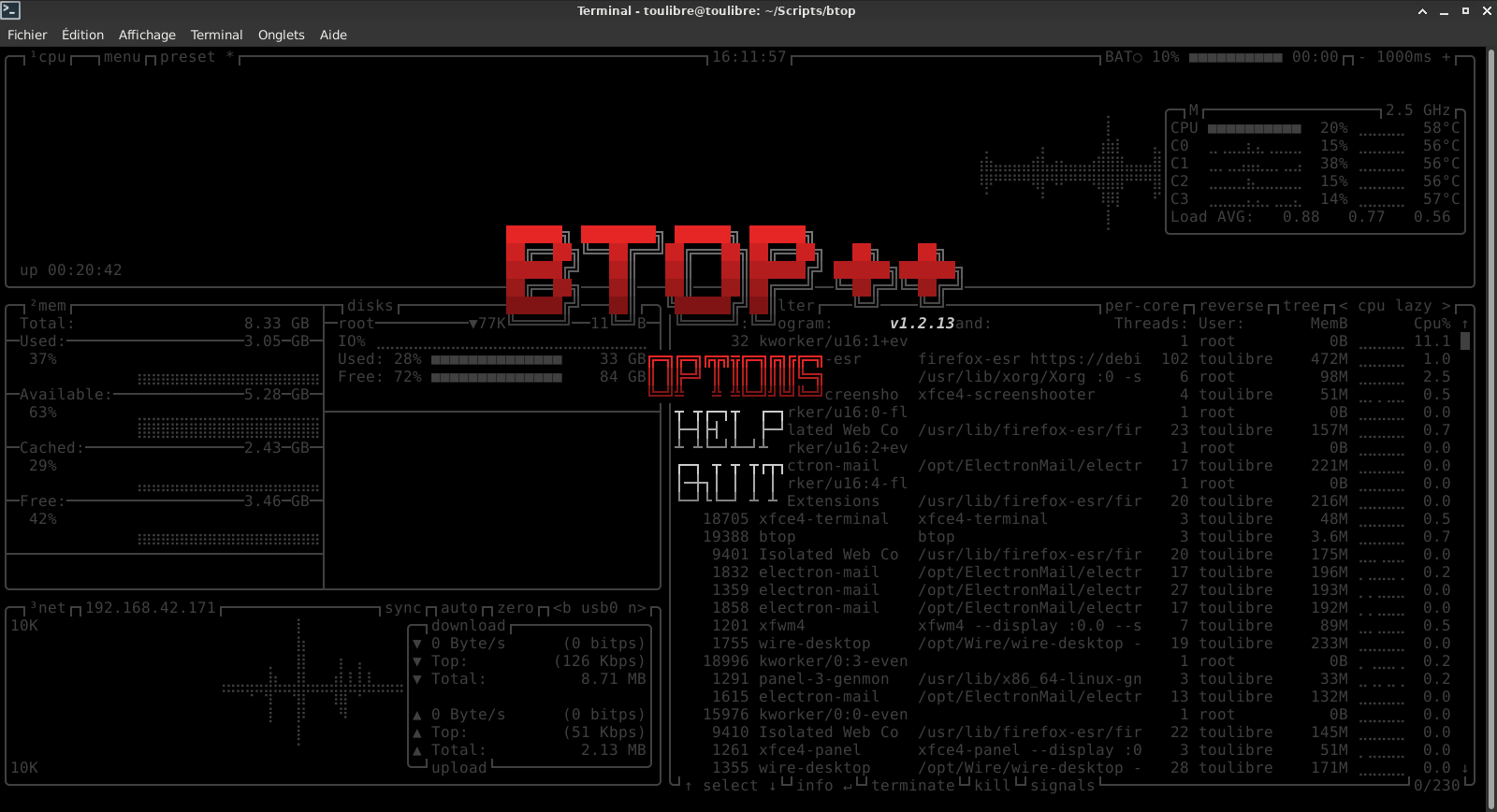The image size is (1497, 812).
Task: Click the down arrow beside select
Action: pyautogui.click(x=773, y=786)
